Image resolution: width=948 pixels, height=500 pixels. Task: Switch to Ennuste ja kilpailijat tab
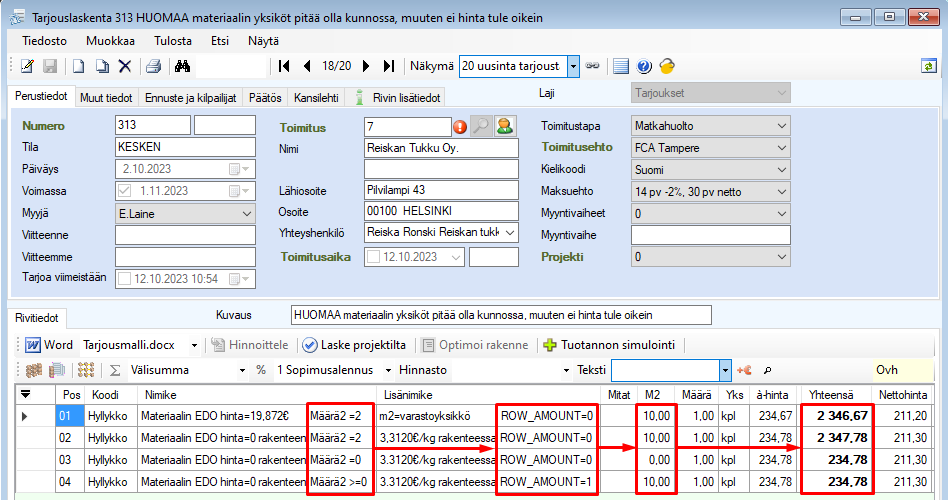click(190, 97)
